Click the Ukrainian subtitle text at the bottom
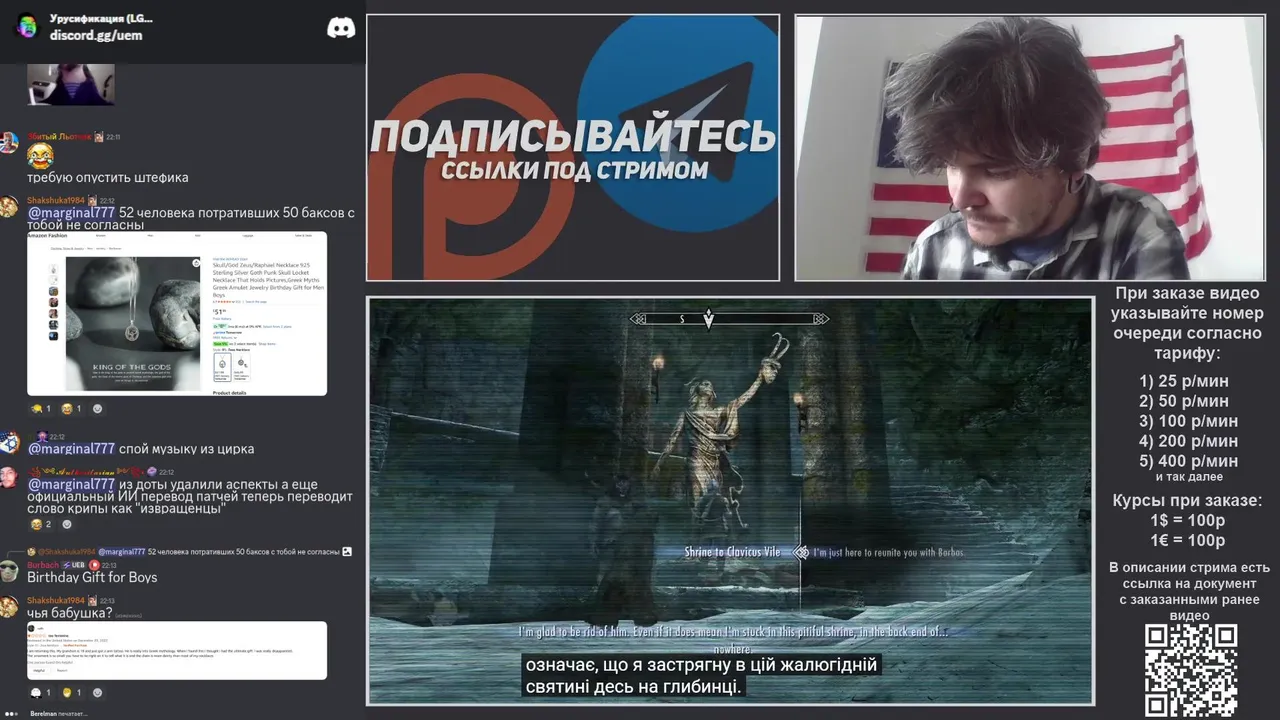The width and height of the screenshot is (1280, 720). pyautogui.click(x=701, y=676)
